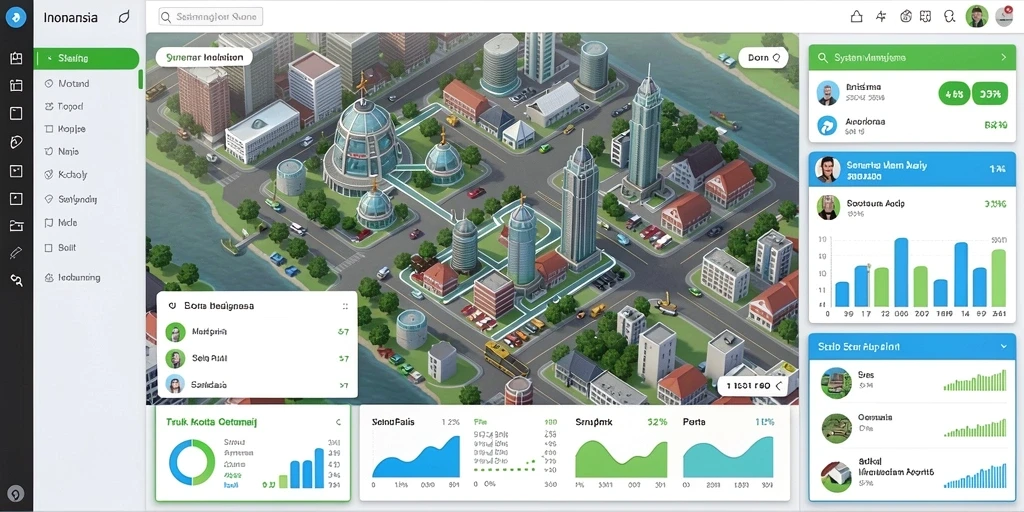Click the leaf icon beside Inonansia title

pos(124,18)
